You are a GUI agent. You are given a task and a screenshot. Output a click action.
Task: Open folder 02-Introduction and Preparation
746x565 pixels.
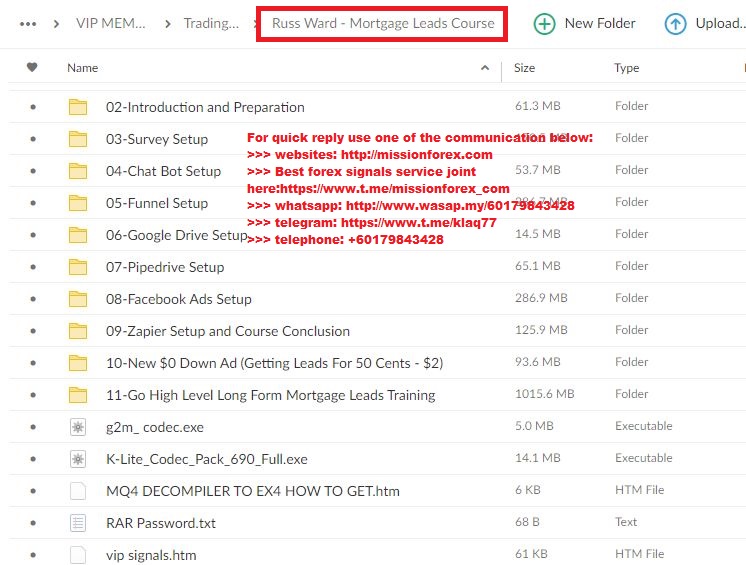pos(205,107)
